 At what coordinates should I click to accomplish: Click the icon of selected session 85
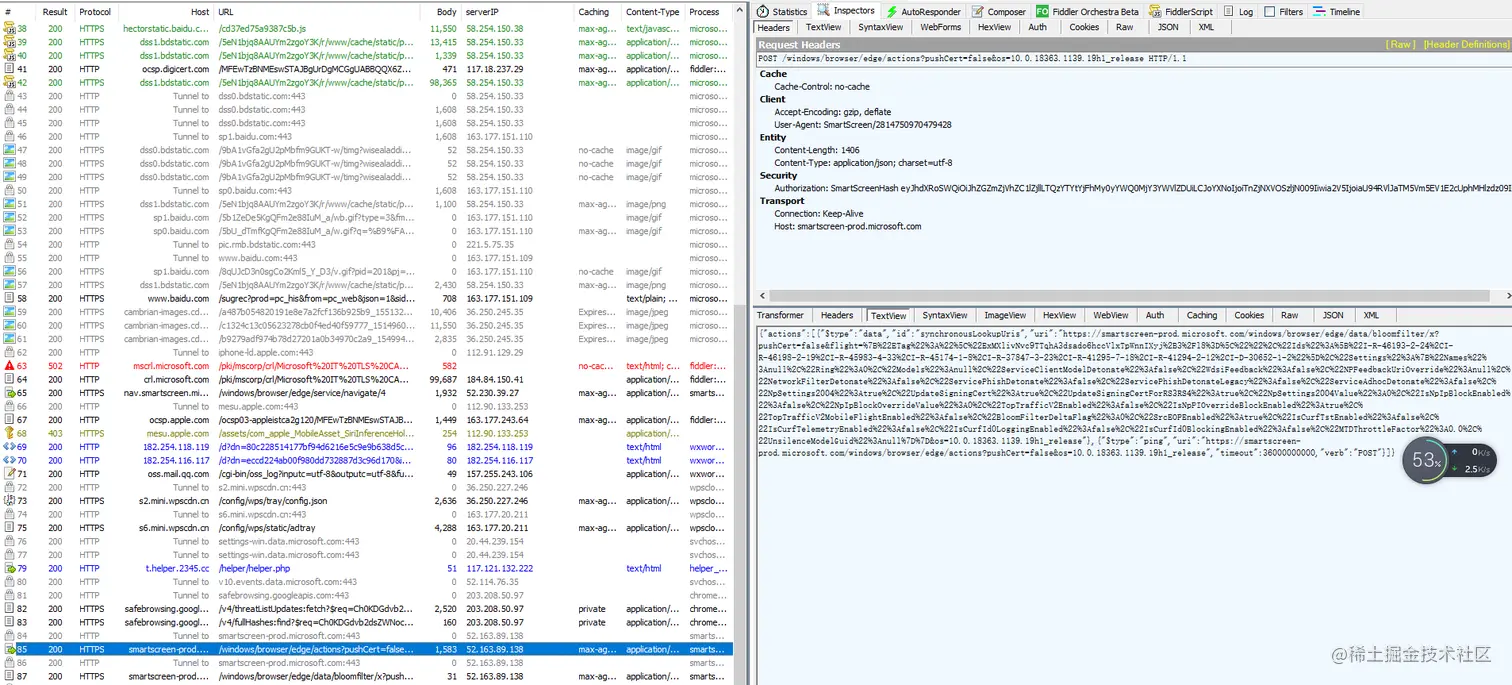click(9, 649)
